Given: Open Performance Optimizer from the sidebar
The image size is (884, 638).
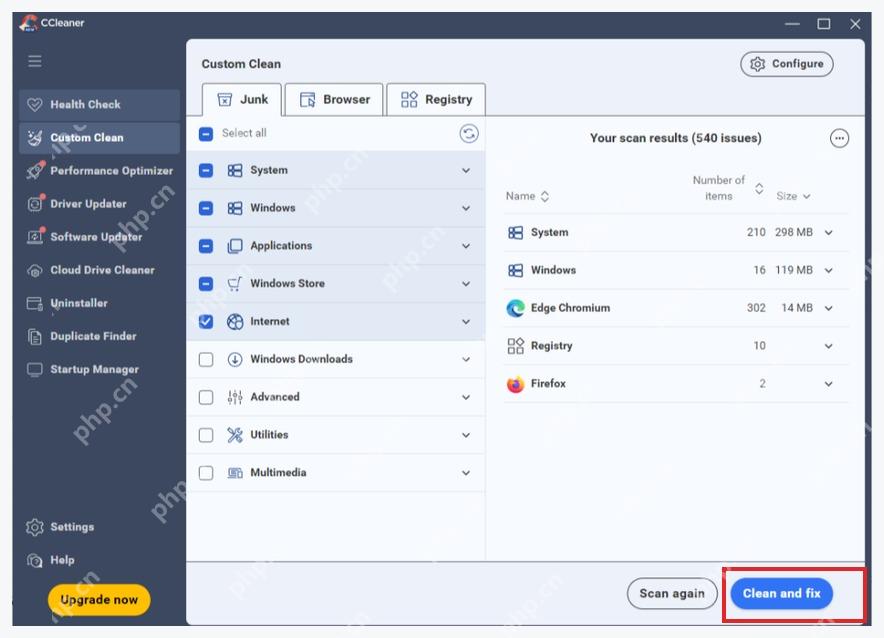Looking at the screenshot, I should pyautogui.click(x=99, y=171).
